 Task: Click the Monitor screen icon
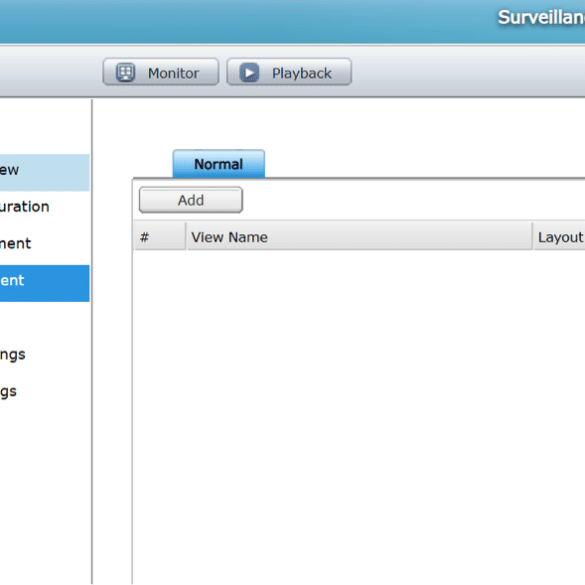pos(125,72)
